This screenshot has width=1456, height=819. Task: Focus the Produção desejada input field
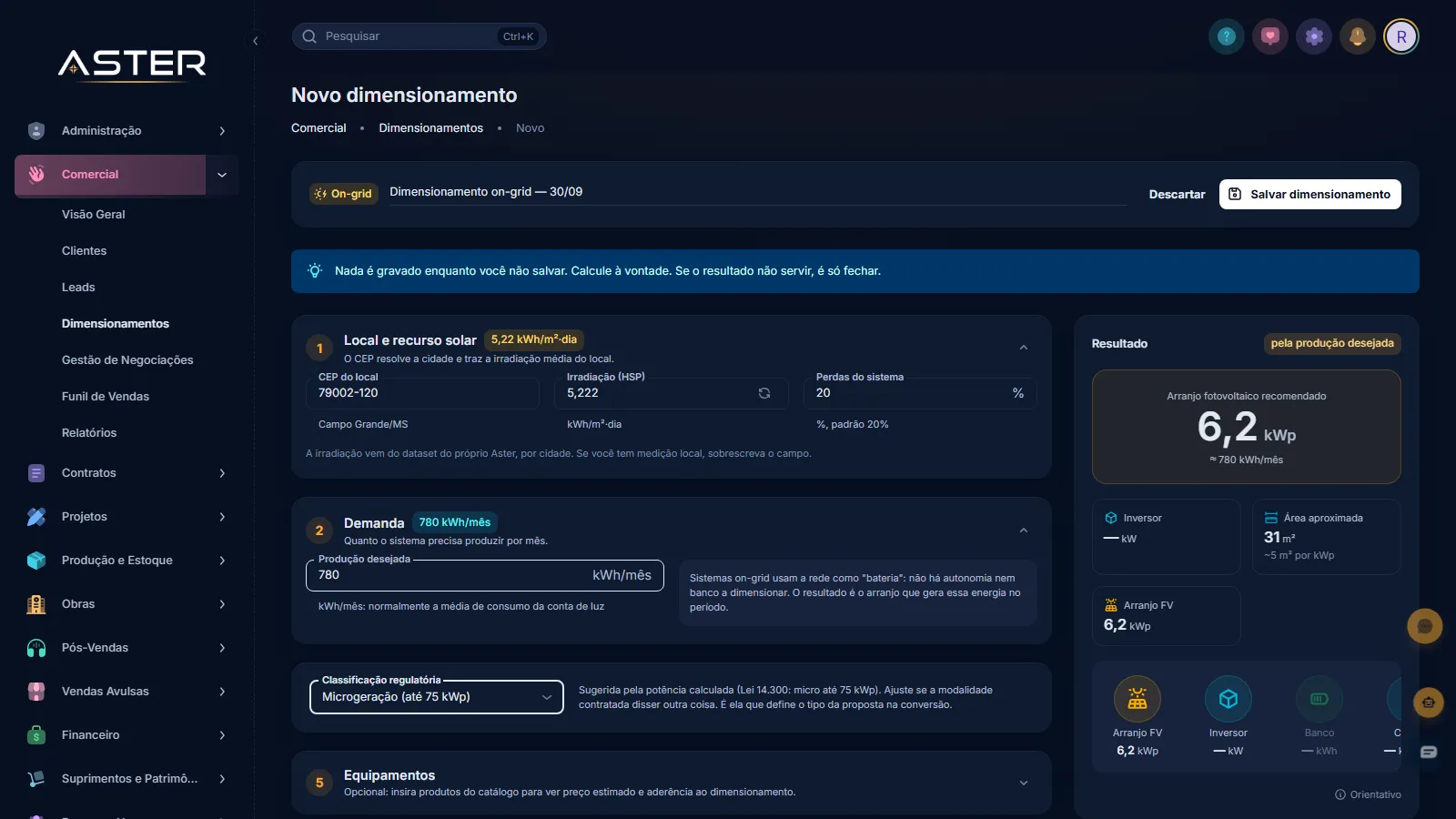pyautogui.click(x=485, y=575)
